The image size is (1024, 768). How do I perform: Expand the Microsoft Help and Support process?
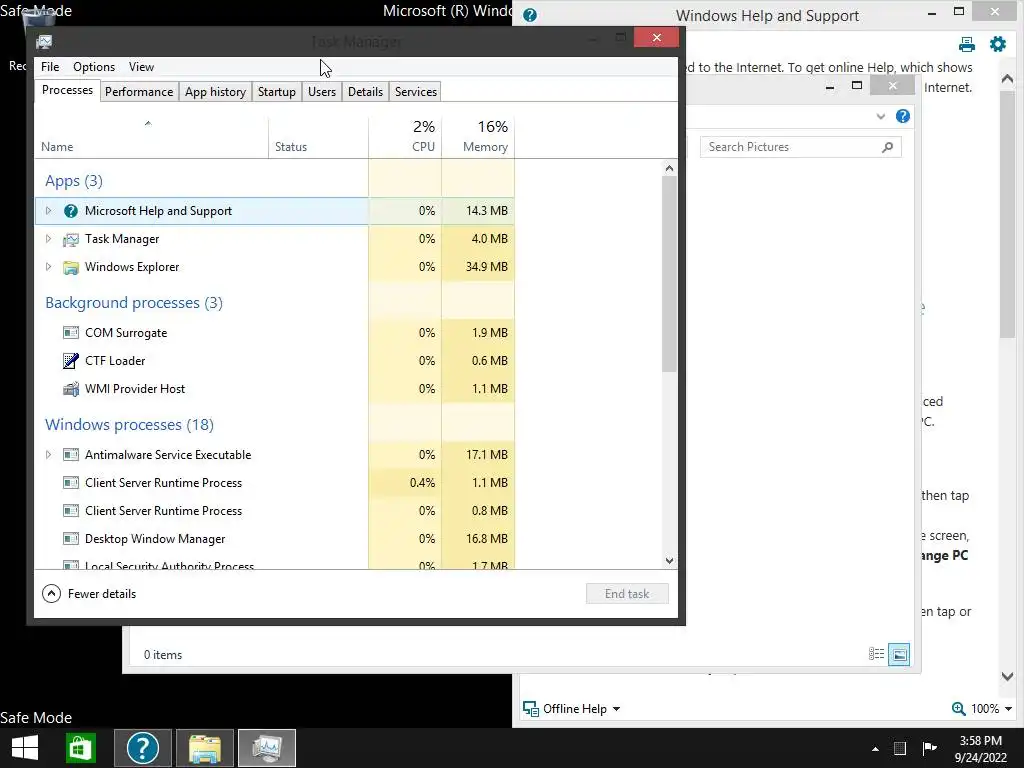48,211
